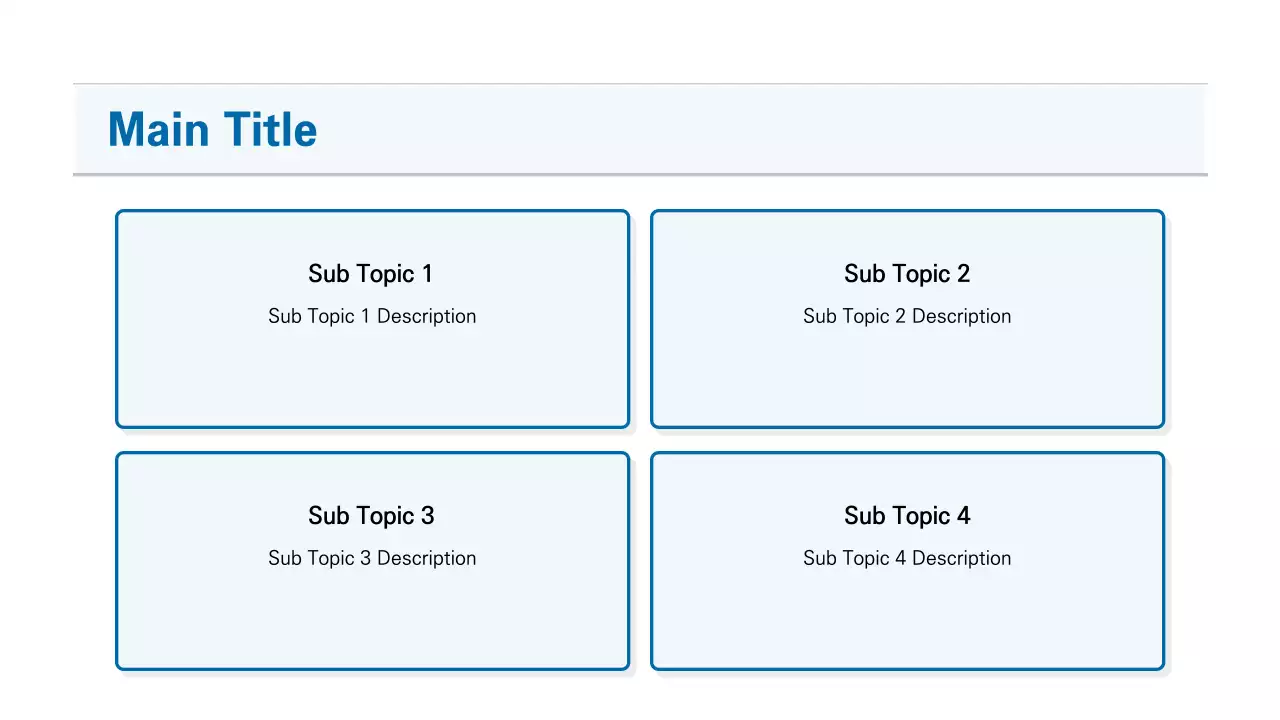
Task: Click the word "Main" in the title
Action: click(x=159, y=130)
